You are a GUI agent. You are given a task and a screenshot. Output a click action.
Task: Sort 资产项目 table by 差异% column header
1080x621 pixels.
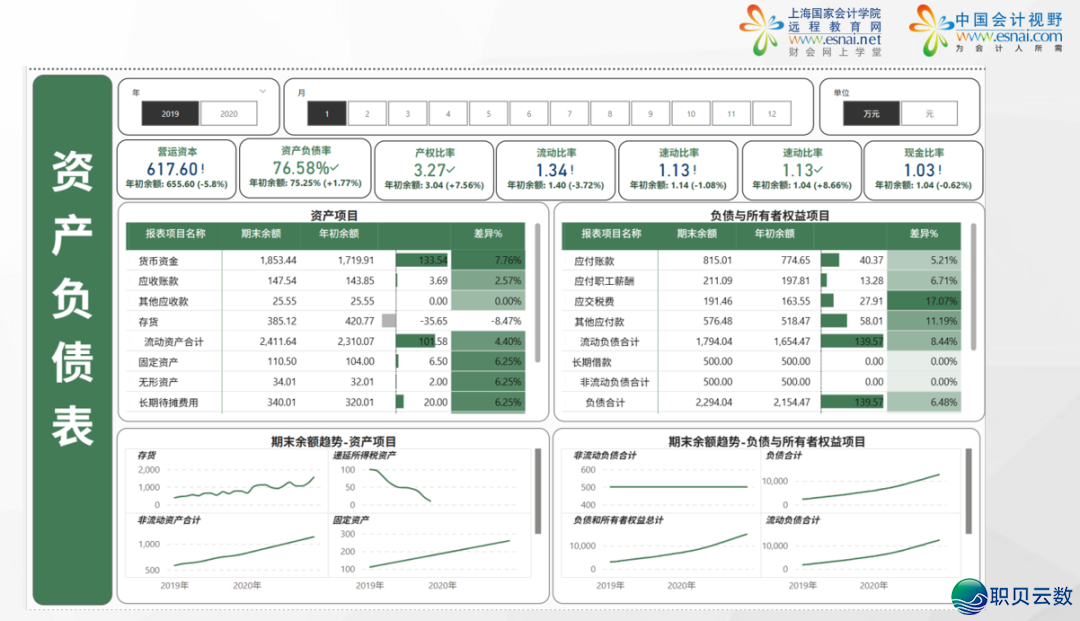[489, 234]
